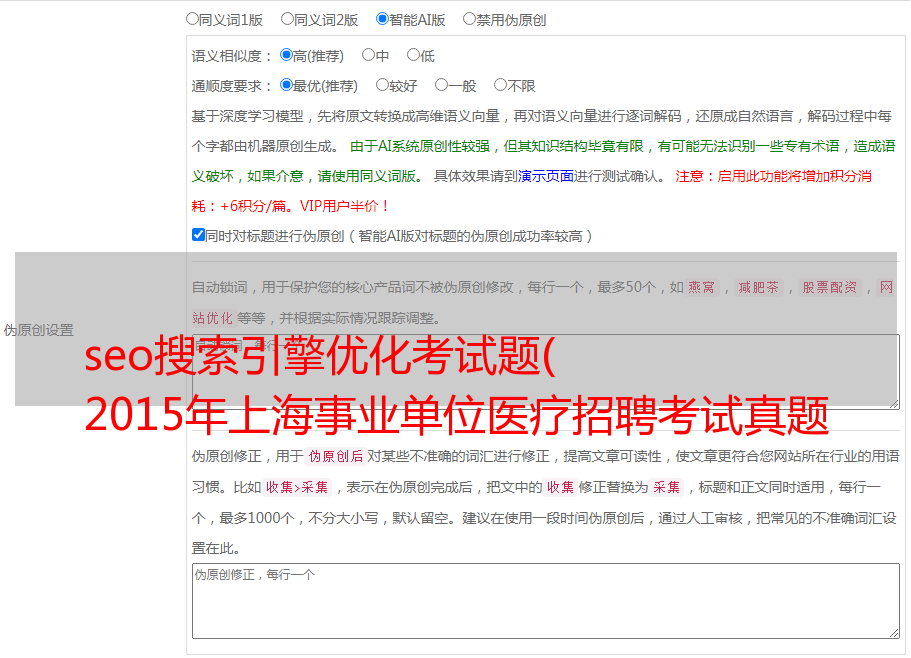Click into the 伪原创修正 textarea
The height and width of the screenshot is (658, 911).
point(546,601)
